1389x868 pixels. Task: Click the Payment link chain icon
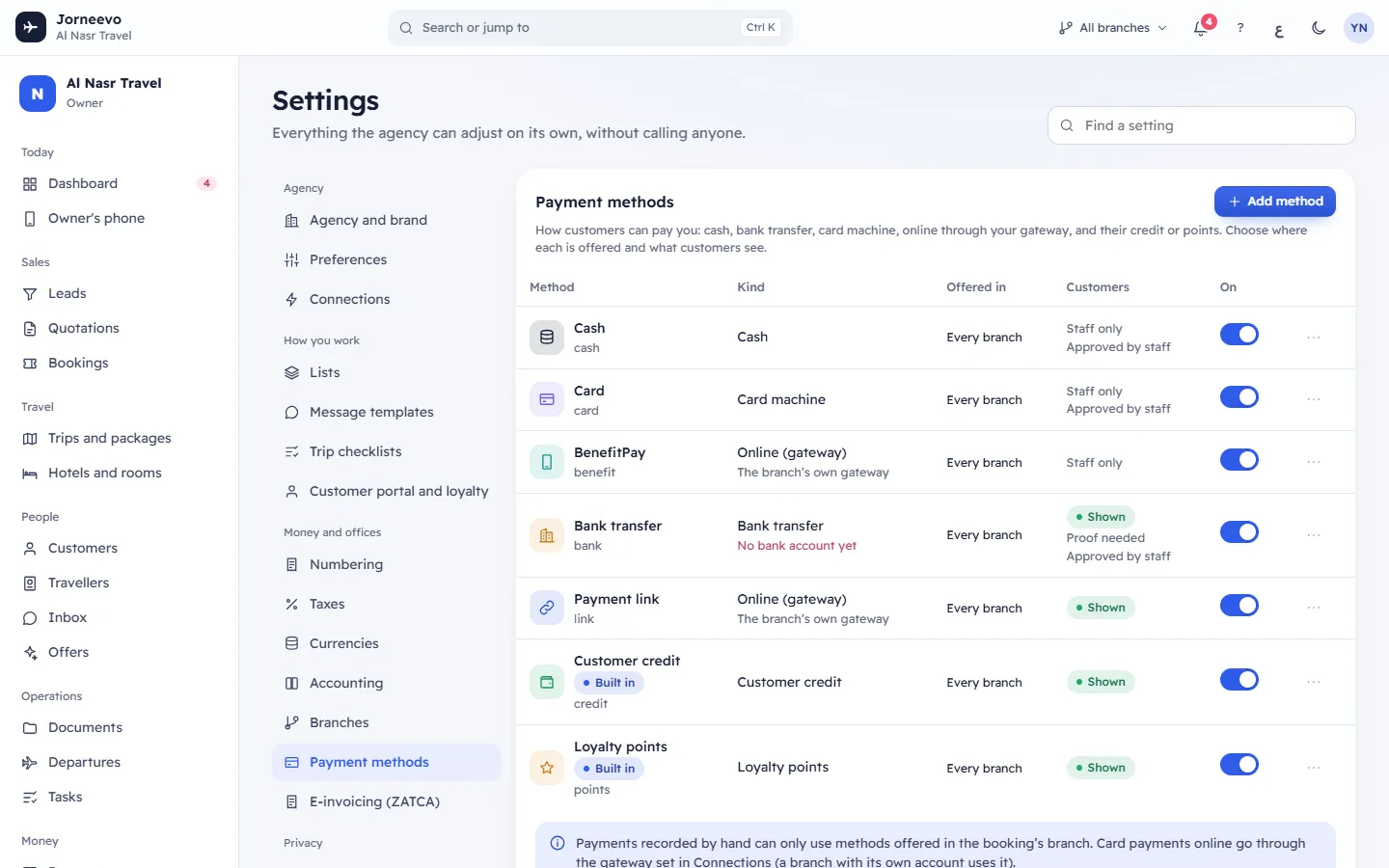tap(547, 608)
